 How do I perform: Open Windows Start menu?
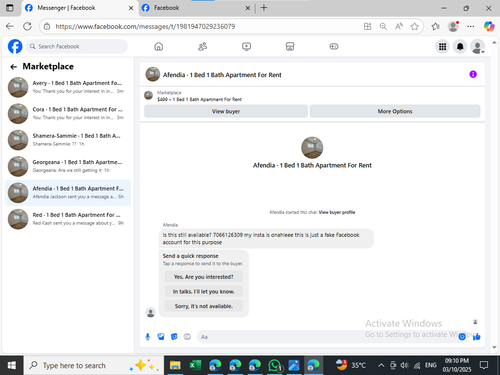pyautogui.click(x=11, y=365)
